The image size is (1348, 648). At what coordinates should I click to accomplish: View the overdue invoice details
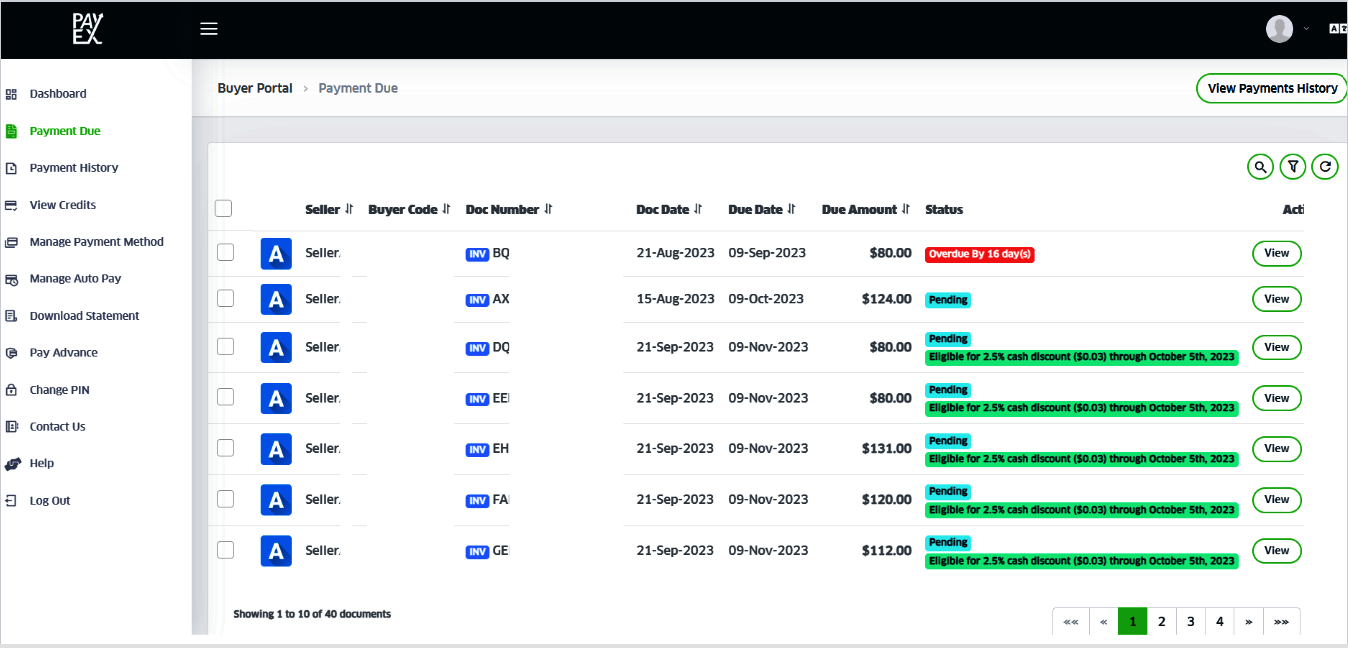[x=1276, y=253]
